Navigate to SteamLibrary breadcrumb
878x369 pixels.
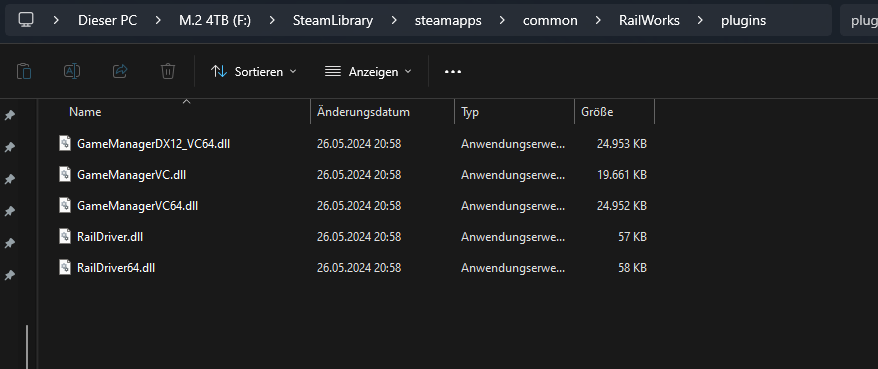tap(333, 21)
